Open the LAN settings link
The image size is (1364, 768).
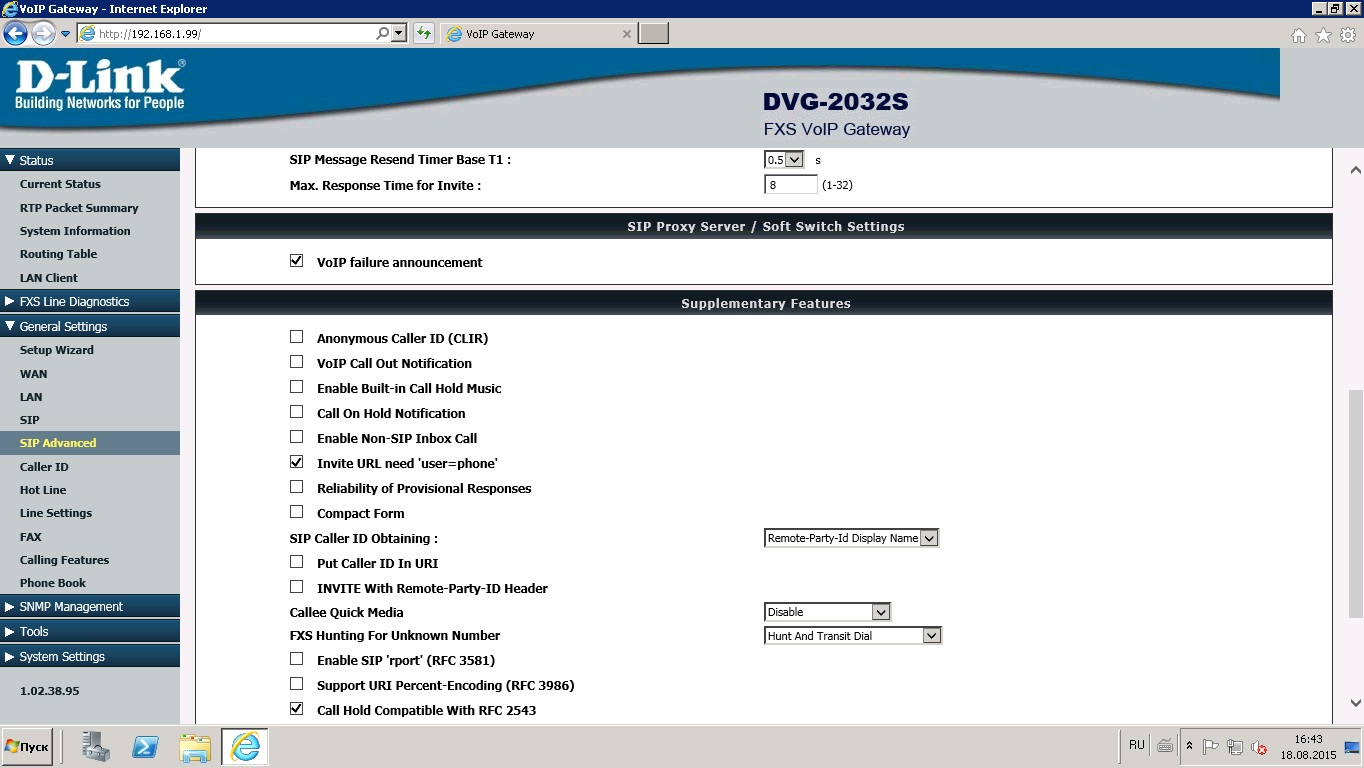point(31,397)
